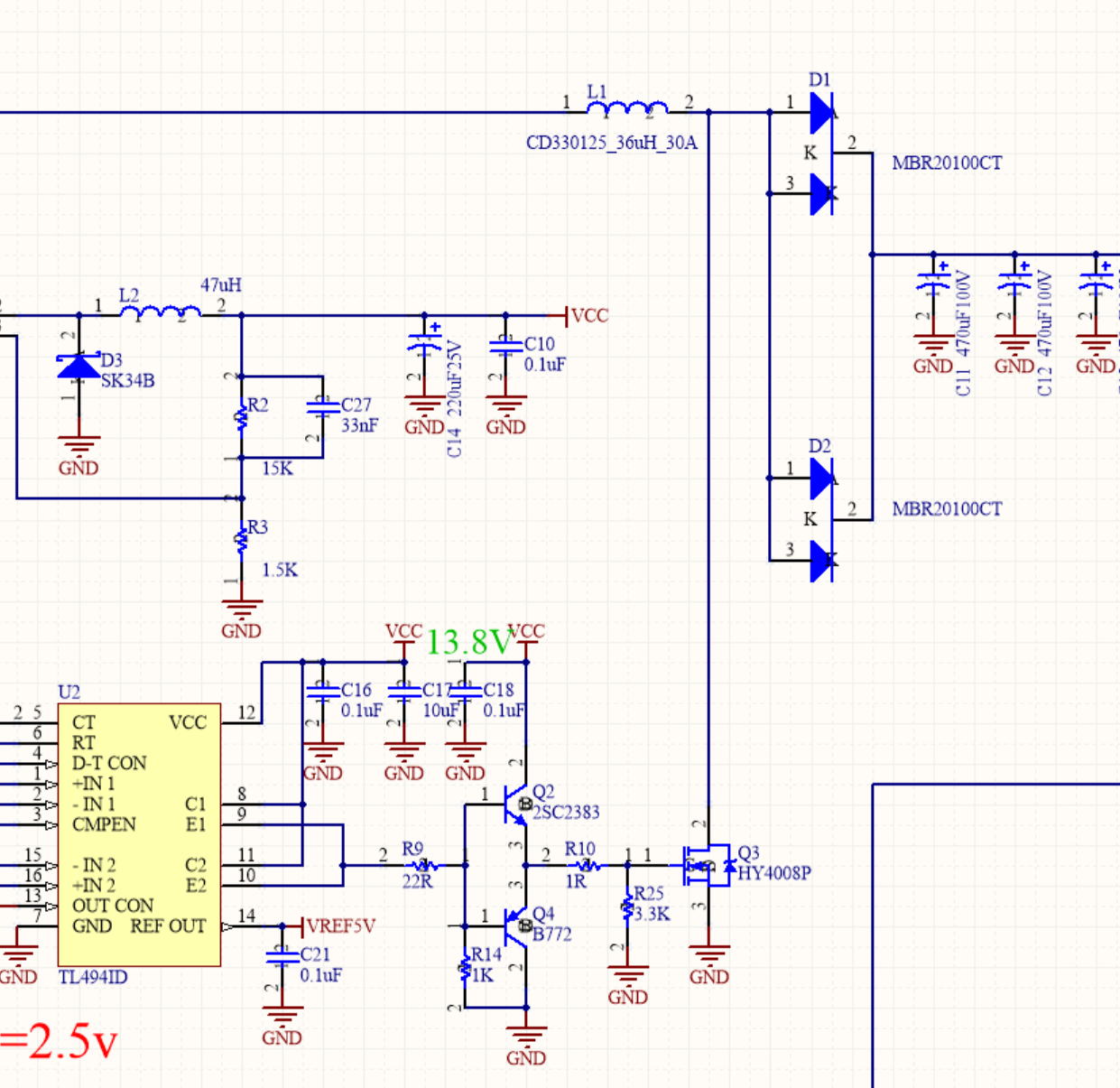1120x1088 pixels.
Task: Select the C27 capacitor symbol
Action: pos(322,406)
